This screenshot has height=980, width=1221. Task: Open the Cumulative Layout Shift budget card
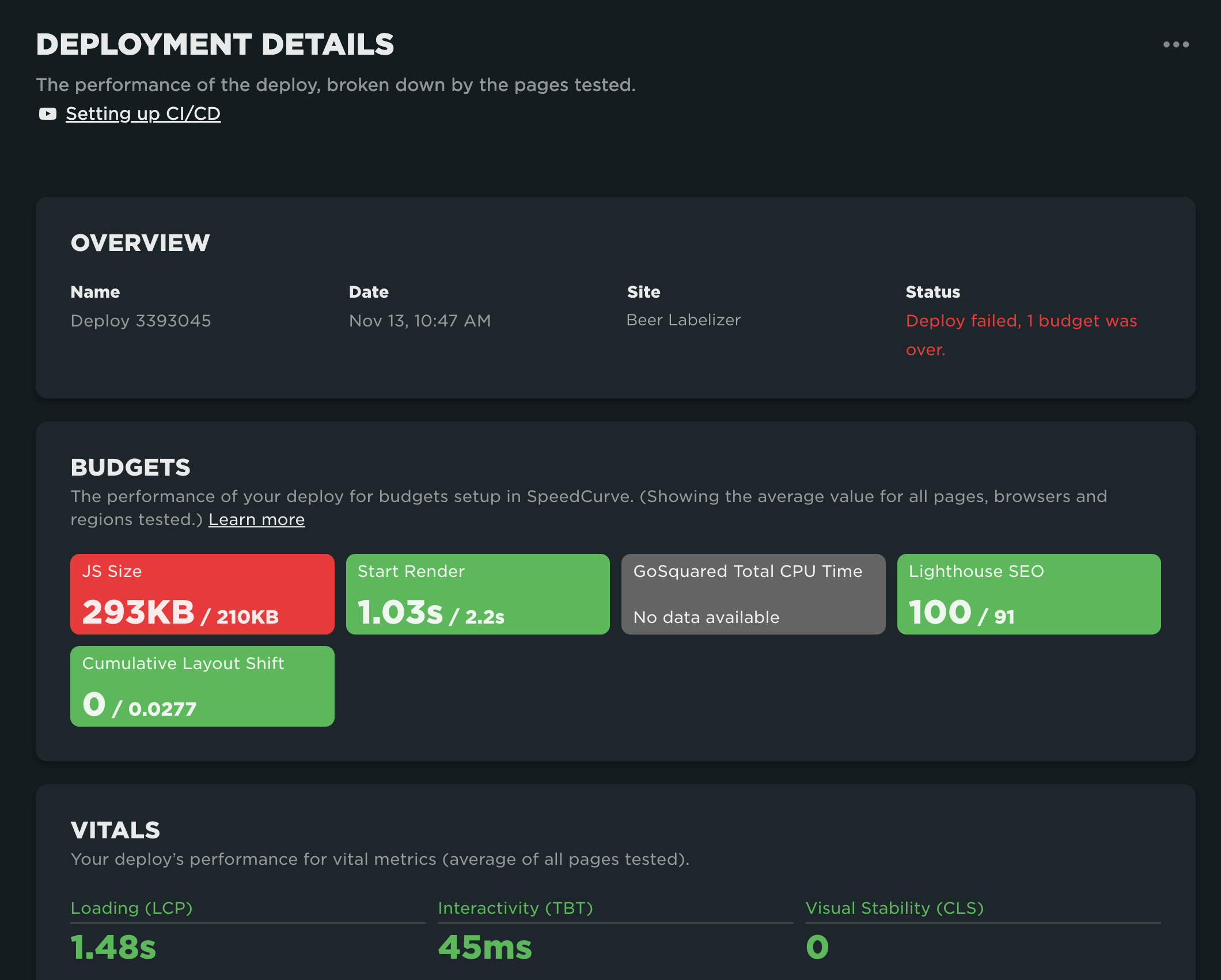pos(202,686)
